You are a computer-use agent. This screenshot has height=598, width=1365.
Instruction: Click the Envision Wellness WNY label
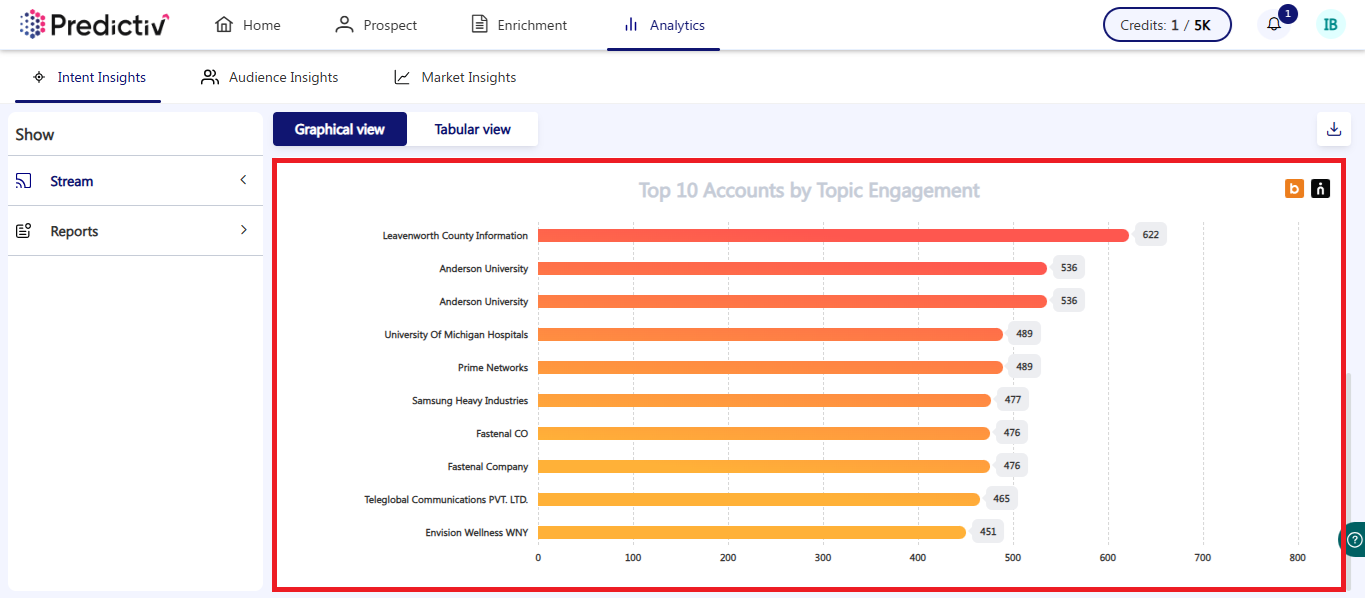[x=476, y=533]
